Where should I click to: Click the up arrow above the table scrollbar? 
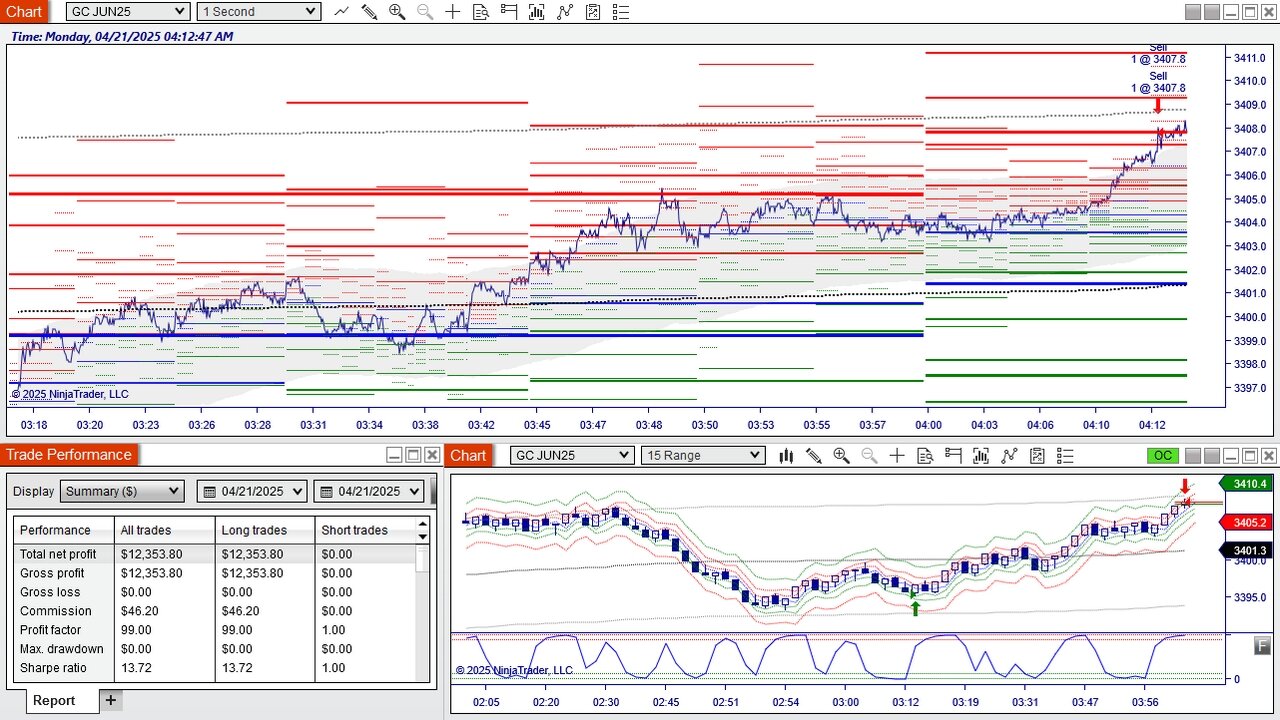click(x=423, y=523)
